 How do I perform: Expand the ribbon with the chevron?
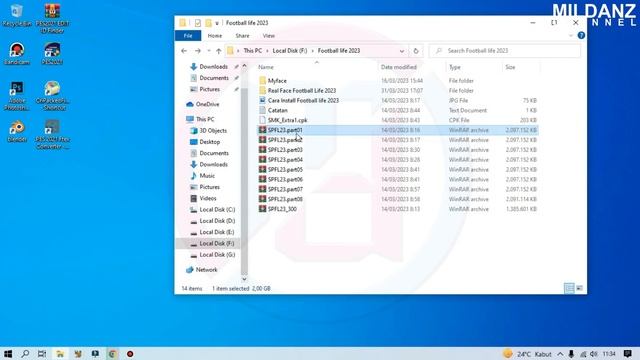pos(571,36)
